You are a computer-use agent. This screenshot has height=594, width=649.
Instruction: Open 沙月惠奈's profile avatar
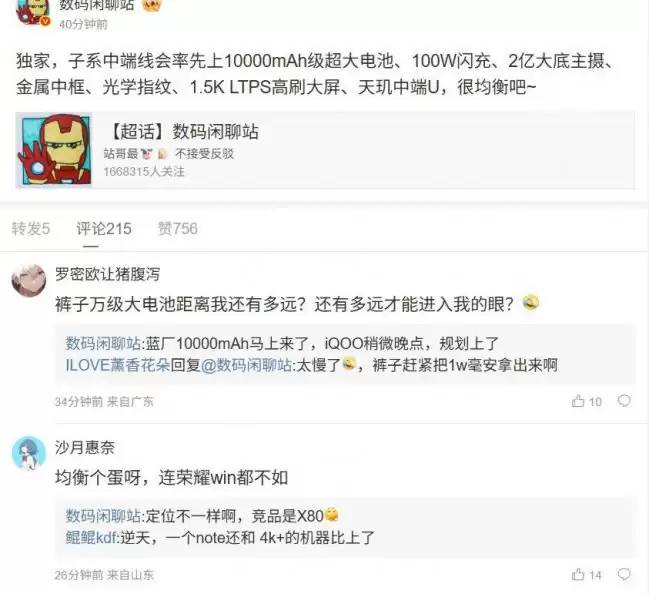pyautogui.click(x=29, y=454)
